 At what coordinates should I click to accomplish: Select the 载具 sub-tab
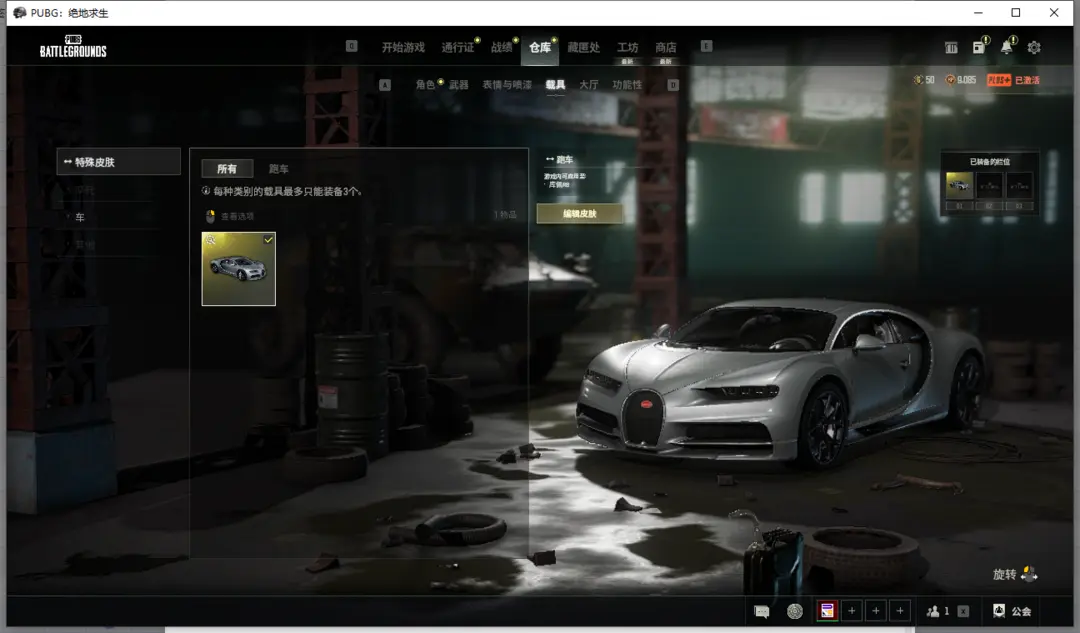555,85
